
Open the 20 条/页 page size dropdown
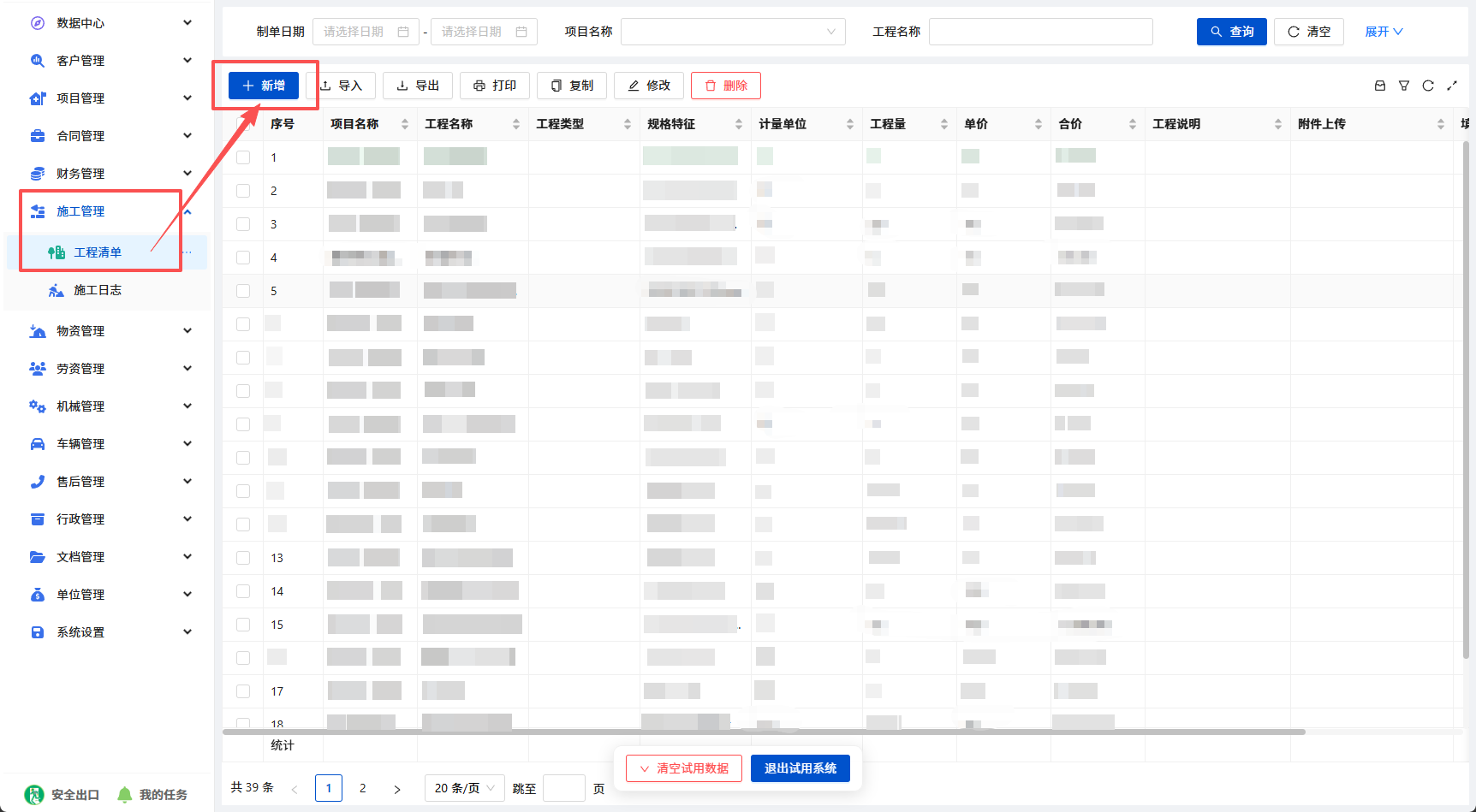click(464, 788)
